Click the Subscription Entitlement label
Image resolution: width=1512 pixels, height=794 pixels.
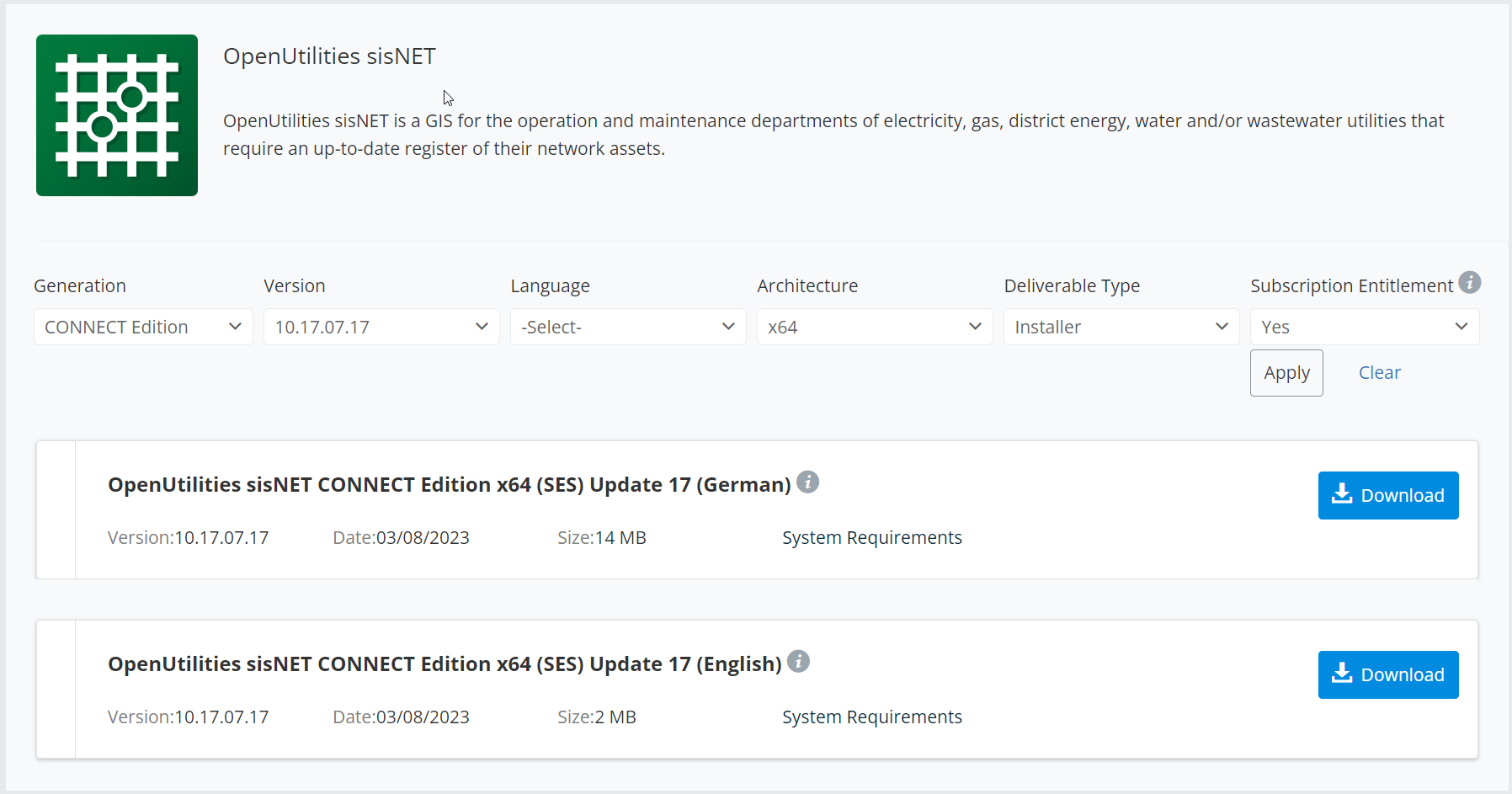(1352, 286)
